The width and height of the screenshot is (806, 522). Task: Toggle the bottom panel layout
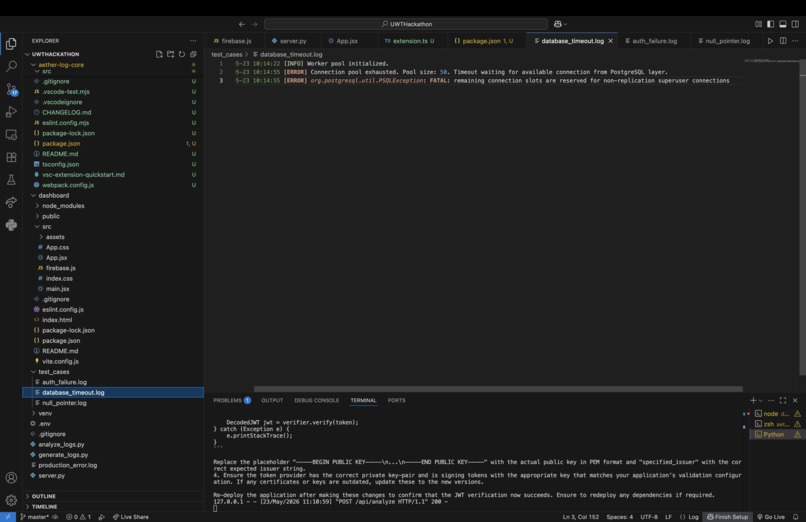pos(783,24)
